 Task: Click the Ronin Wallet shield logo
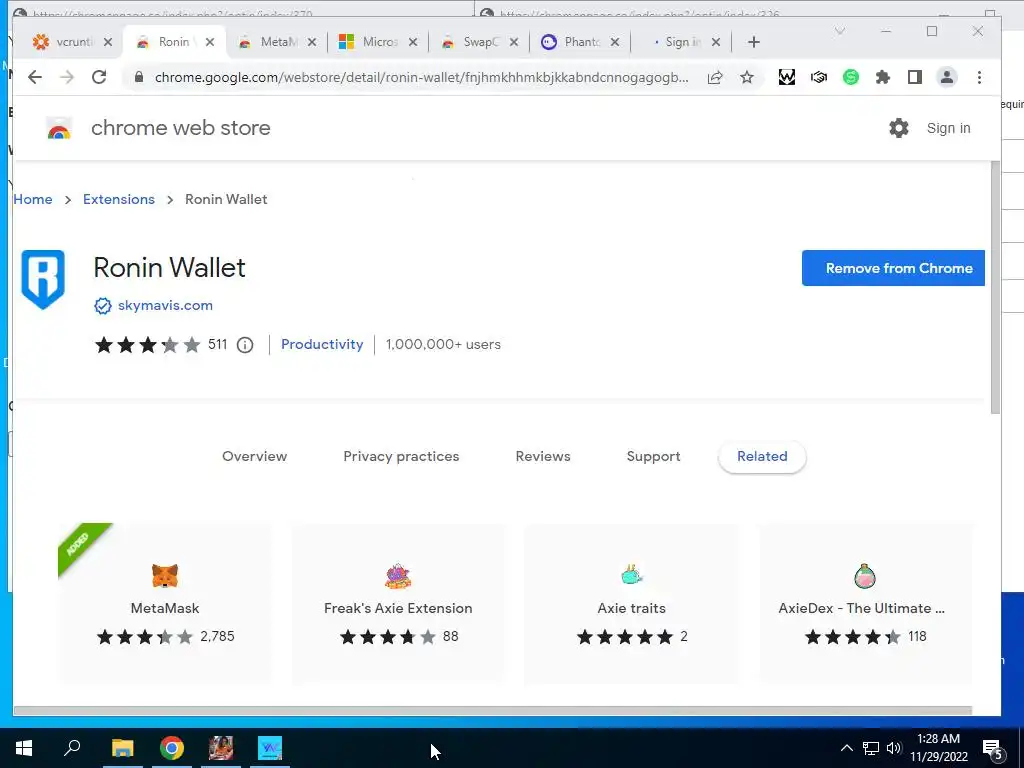coord(43,279)
